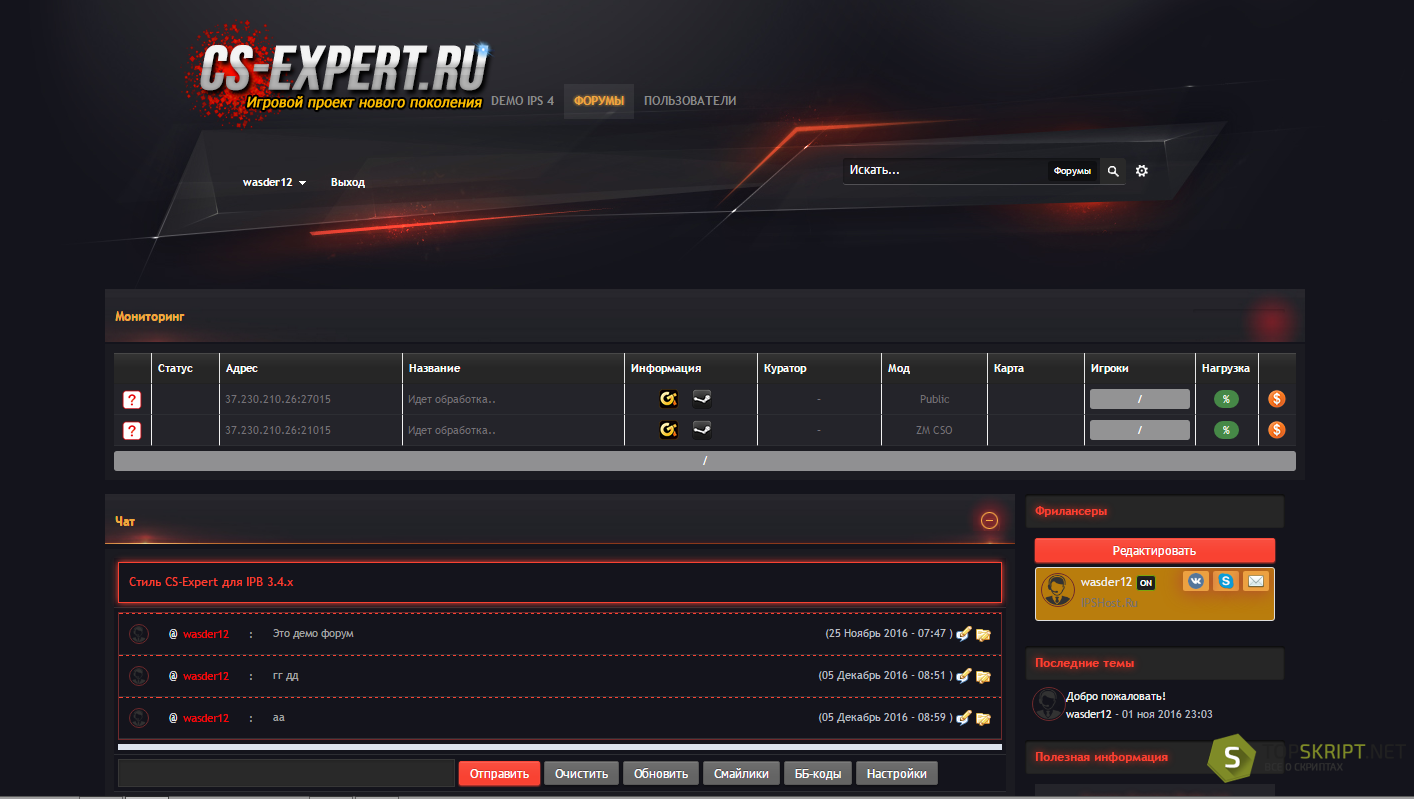Click the 'ZM CSO' mod cell
The height and width of the screenshot is (799, 1414).
[x=935, y=430]
